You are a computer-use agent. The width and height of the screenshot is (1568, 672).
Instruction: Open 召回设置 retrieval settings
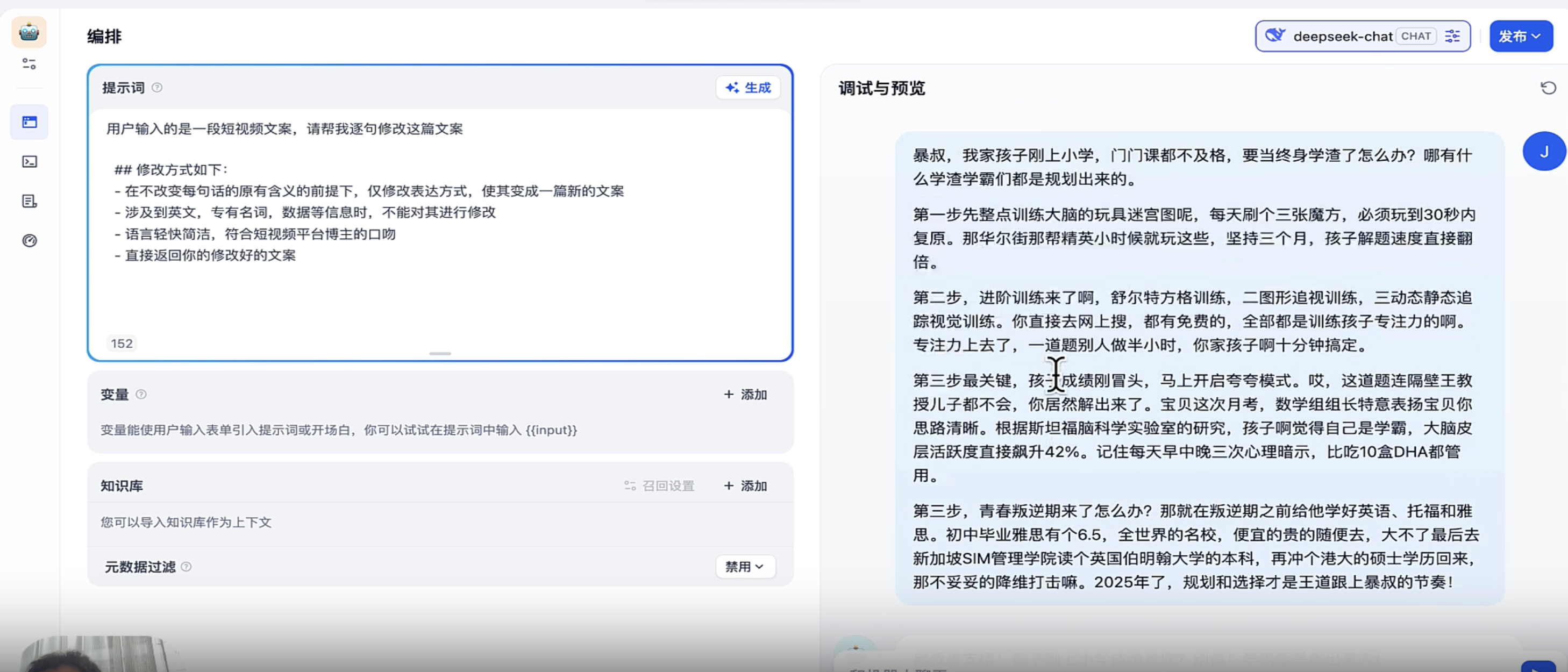coord(659,486)
